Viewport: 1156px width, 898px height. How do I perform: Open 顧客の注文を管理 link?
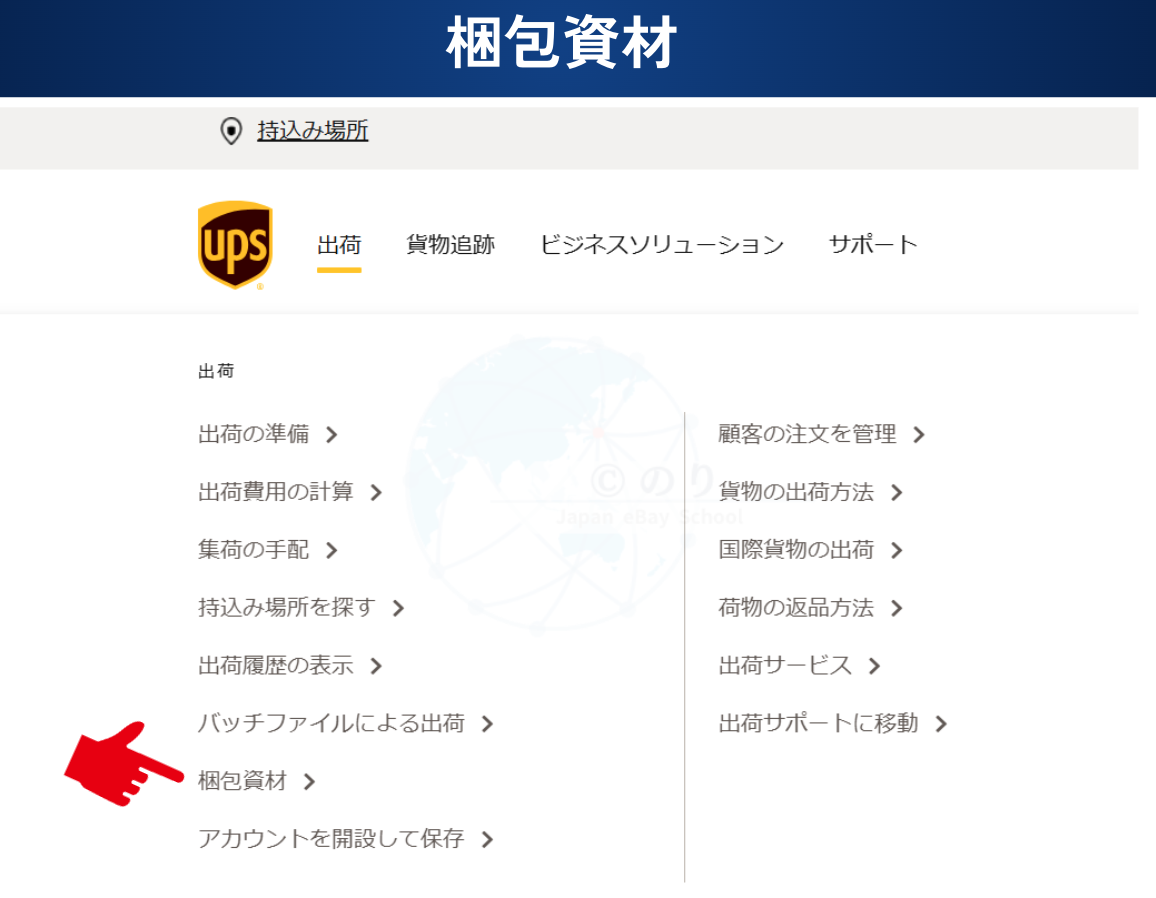(x=807, y=434)
